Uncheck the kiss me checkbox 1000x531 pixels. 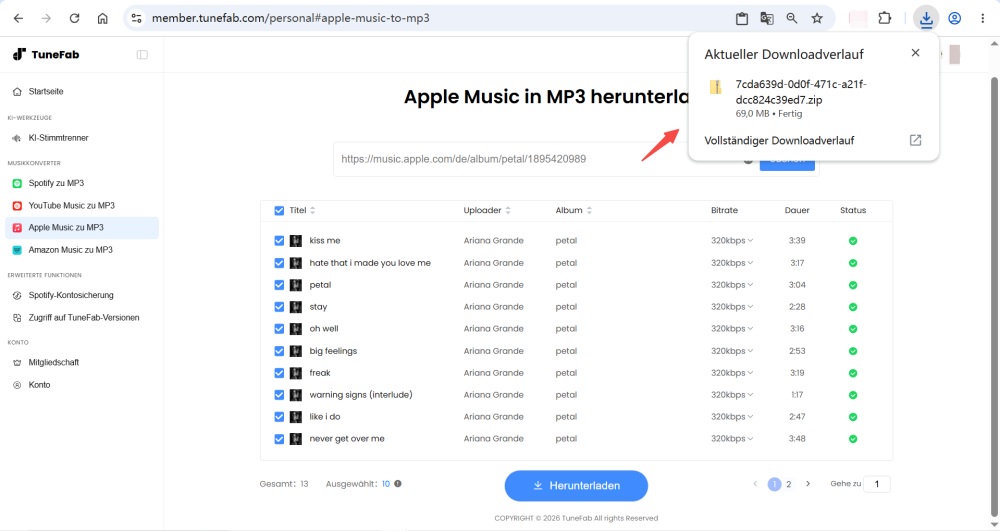[x=279, y=241]
